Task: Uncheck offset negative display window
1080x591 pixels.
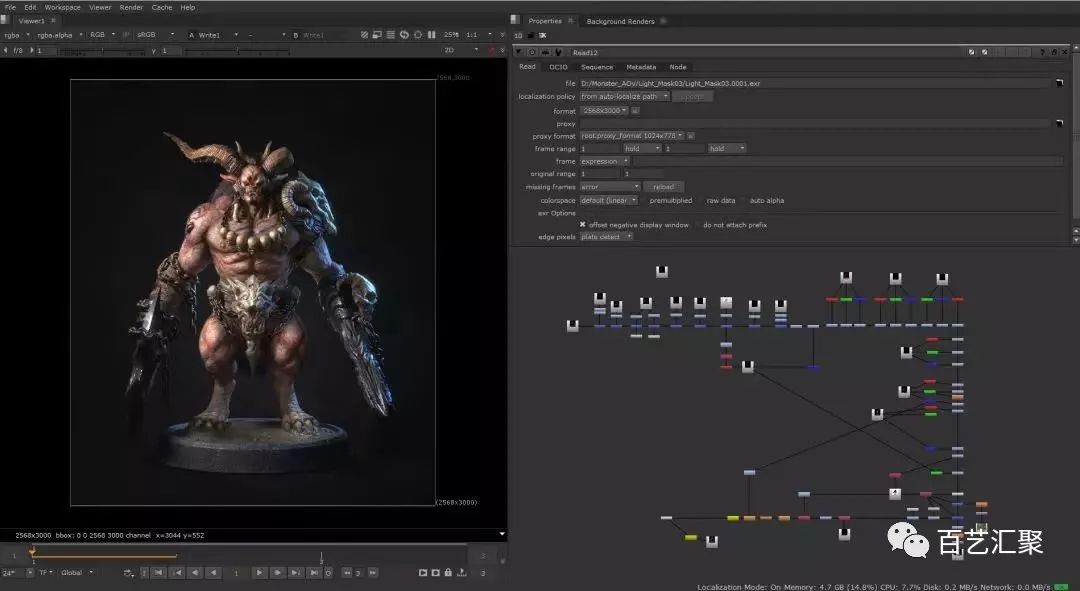Action: click(583, 224)
